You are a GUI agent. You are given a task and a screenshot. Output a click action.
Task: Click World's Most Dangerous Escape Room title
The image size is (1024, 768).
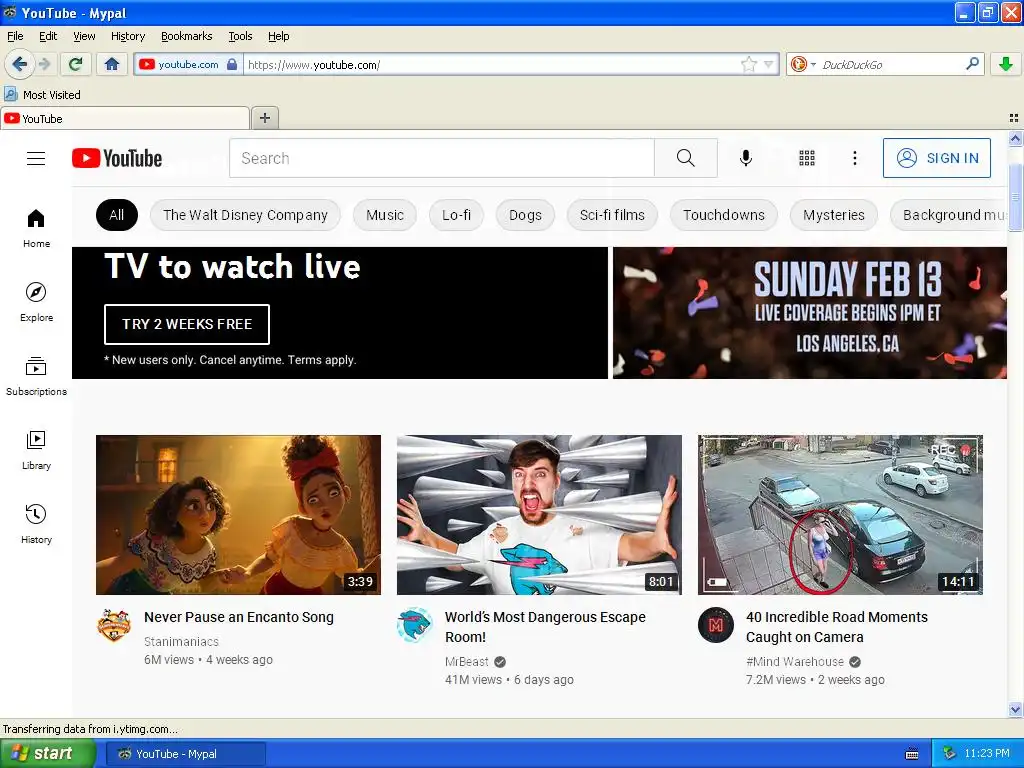[545, 627]
